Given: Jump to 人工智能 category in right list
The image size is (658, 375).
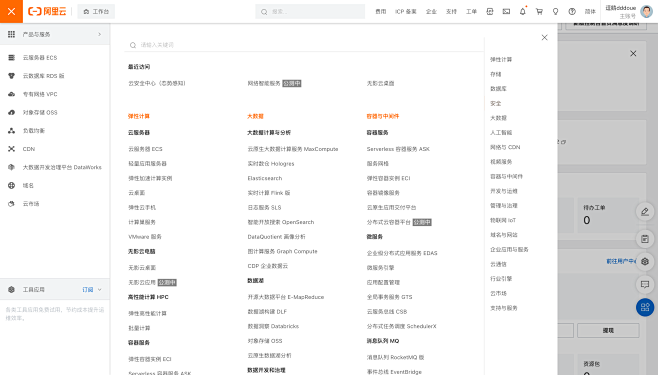Looking at the screenshot, I should pyautogui.click(x=501, y=133).
